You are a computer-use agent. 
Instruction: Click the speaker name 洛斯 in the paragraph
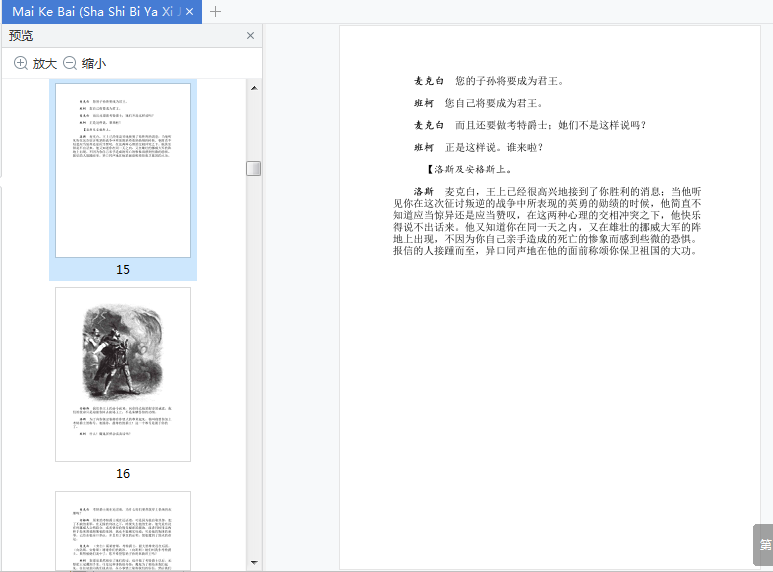[x=424, y=191]
